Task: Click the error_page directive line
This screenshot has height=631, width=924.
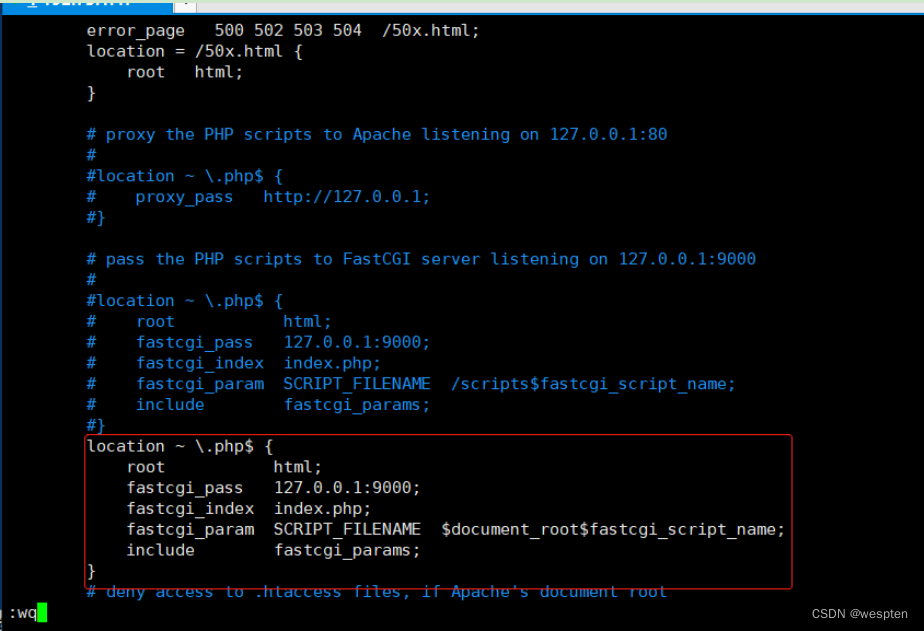Action: (x=283, y=30)
